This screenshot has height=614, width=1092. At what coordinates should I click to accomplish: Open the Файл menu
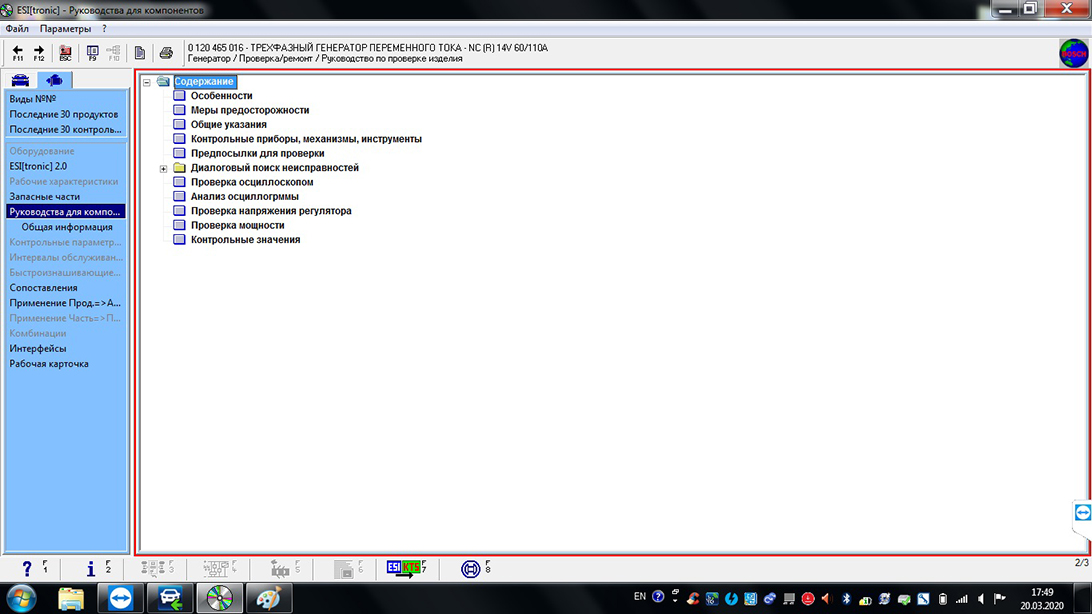coord(17,29)
